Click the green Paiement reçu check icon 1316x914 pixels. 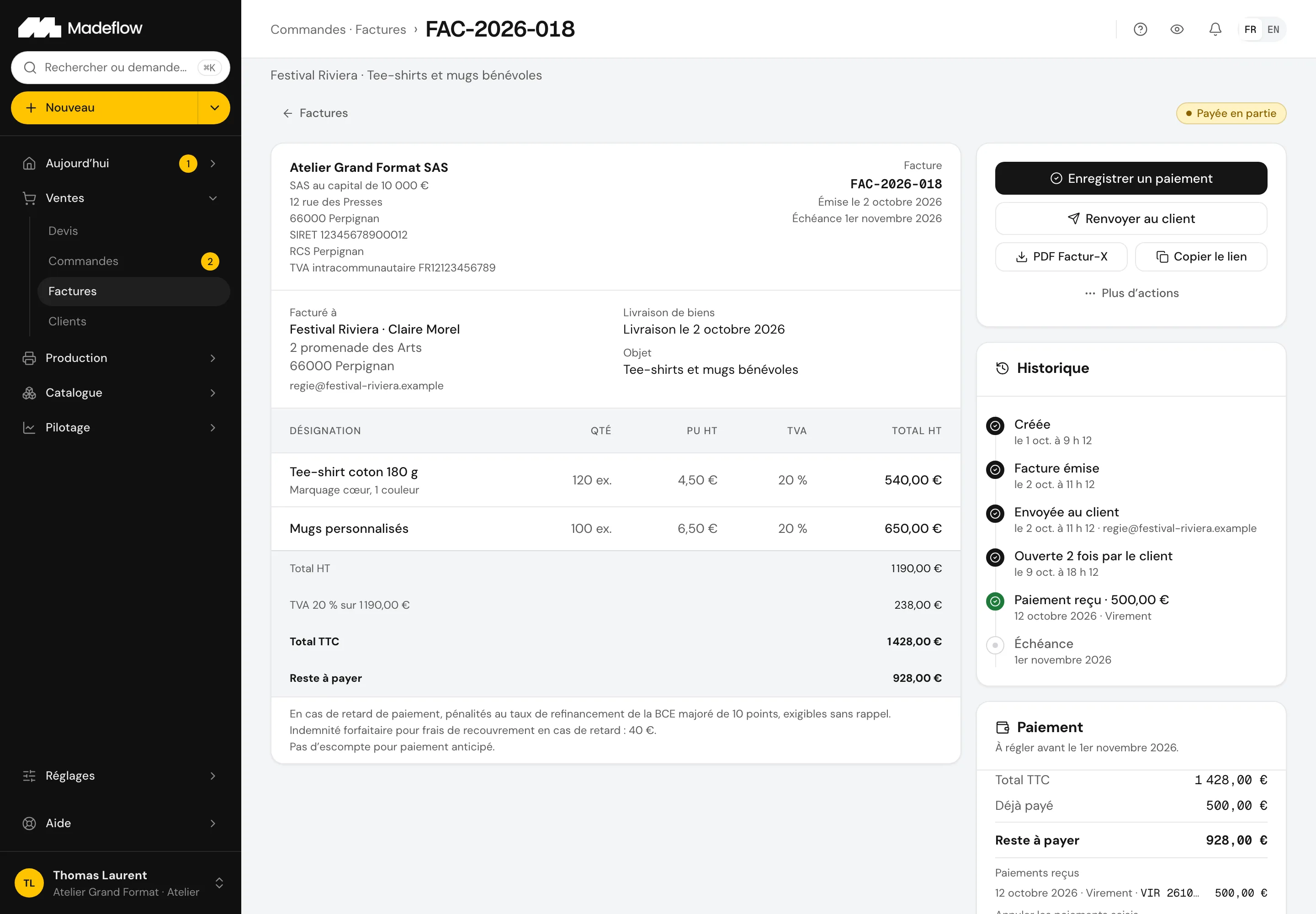point(995,601)
